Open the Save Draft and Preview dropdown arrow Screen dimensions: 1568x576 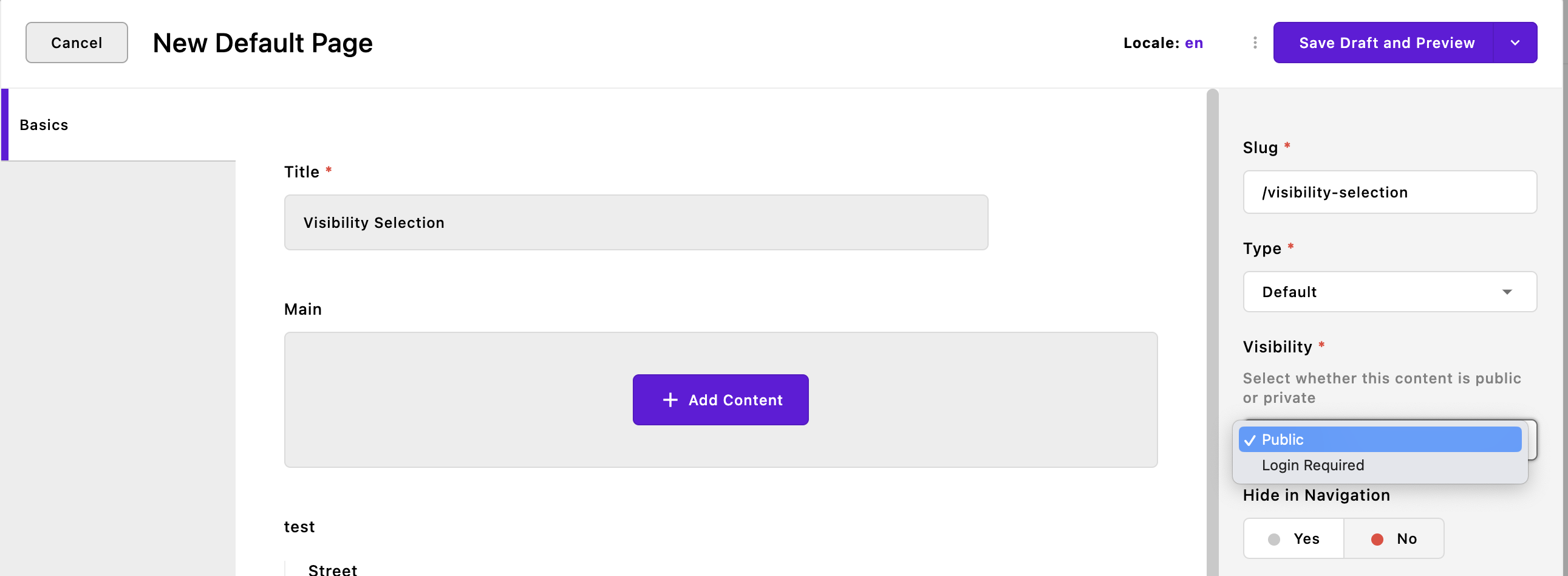click(x=1516, y=43)
